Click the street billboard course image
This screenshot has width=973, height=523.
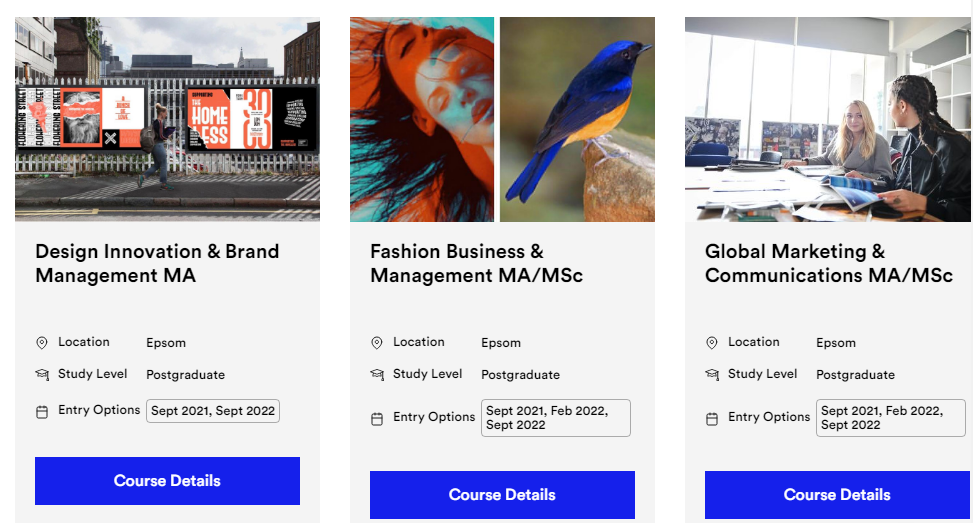(x=167, y=119)
